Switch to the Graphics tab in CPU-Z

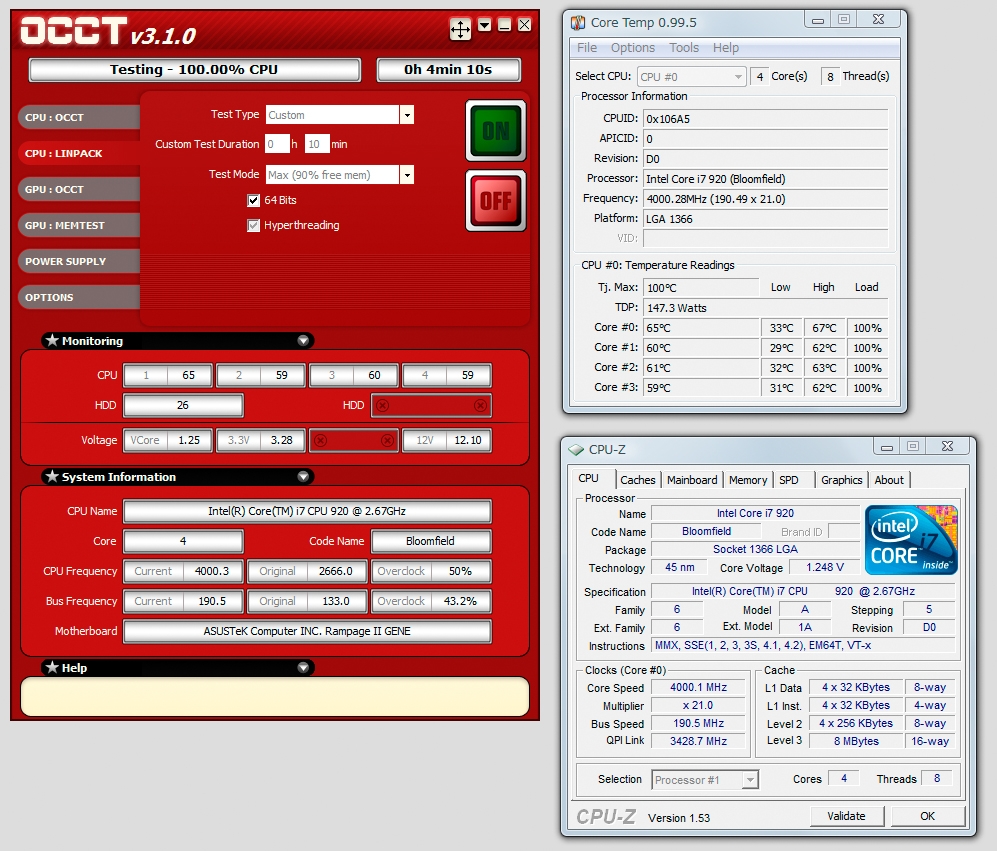tap(841, 480)
